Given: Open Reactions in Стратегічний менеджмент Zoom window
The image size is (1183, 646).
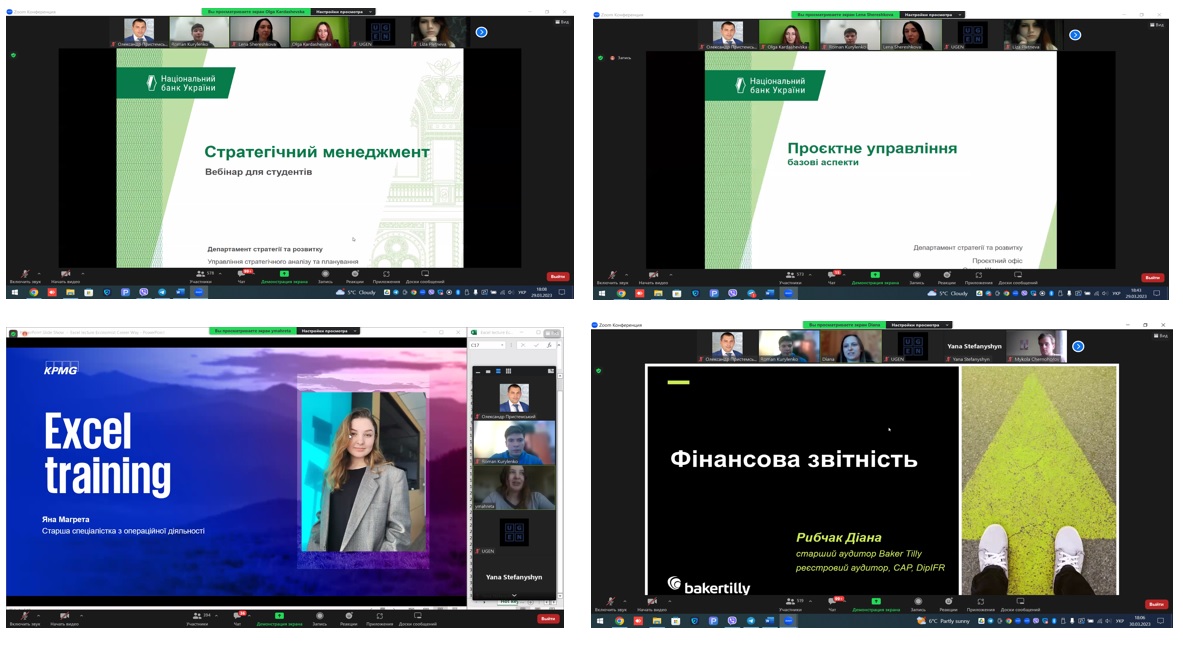Looking at the screenshot, I should click(x=355, y=276).
